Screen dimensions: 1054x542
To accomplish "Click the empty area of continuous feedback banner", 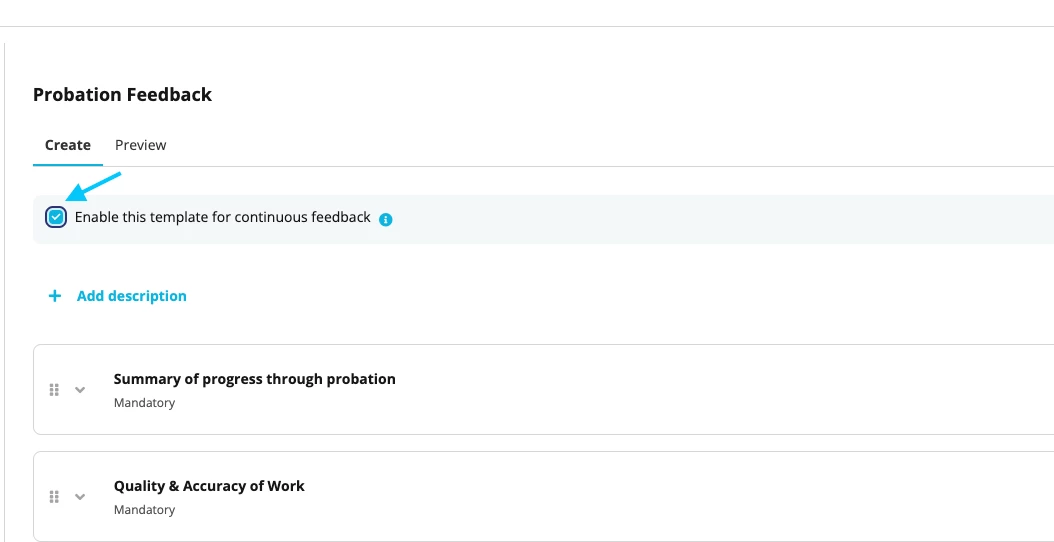I will click(719, 219).
